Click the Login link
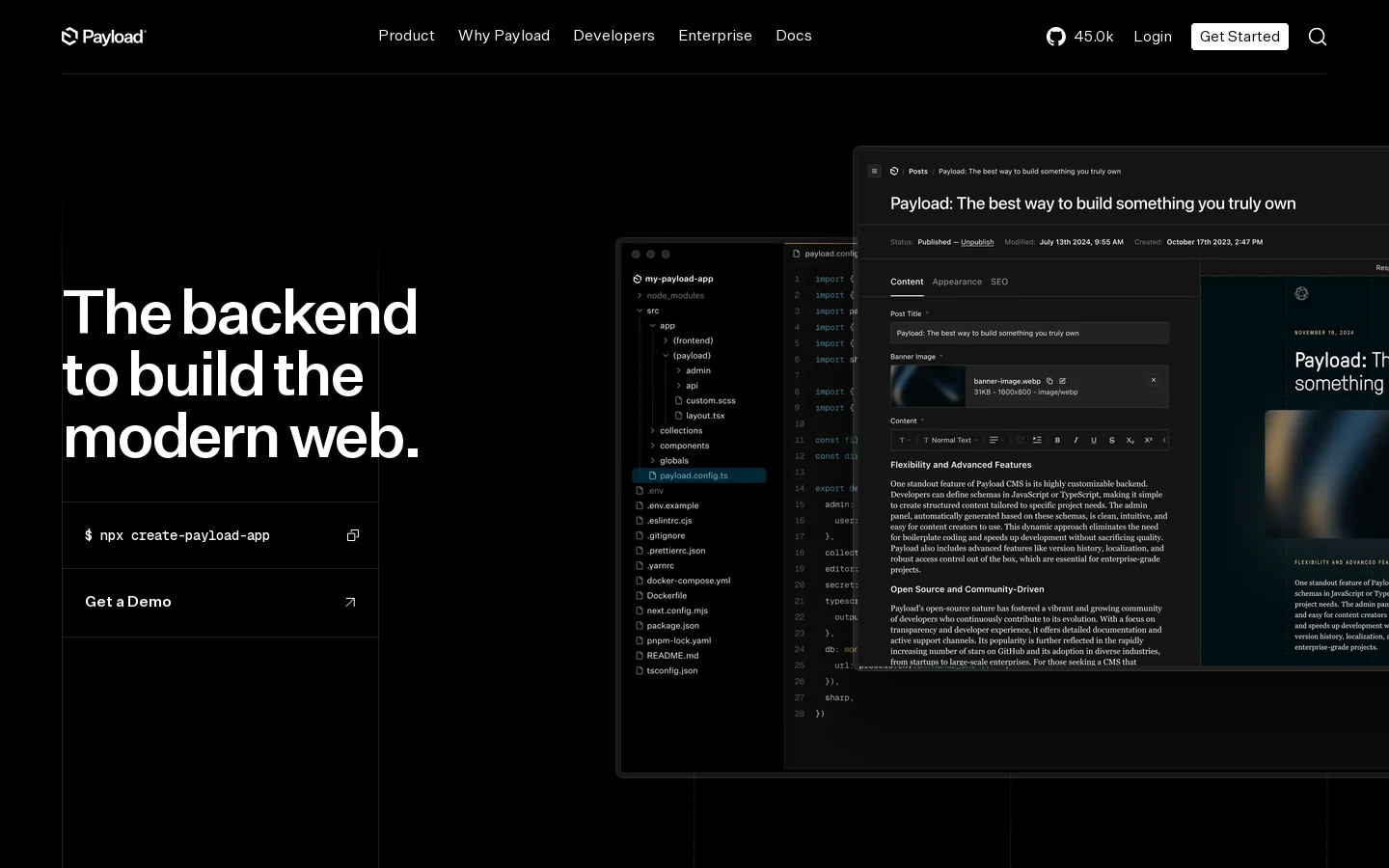 coord(1153,37)
